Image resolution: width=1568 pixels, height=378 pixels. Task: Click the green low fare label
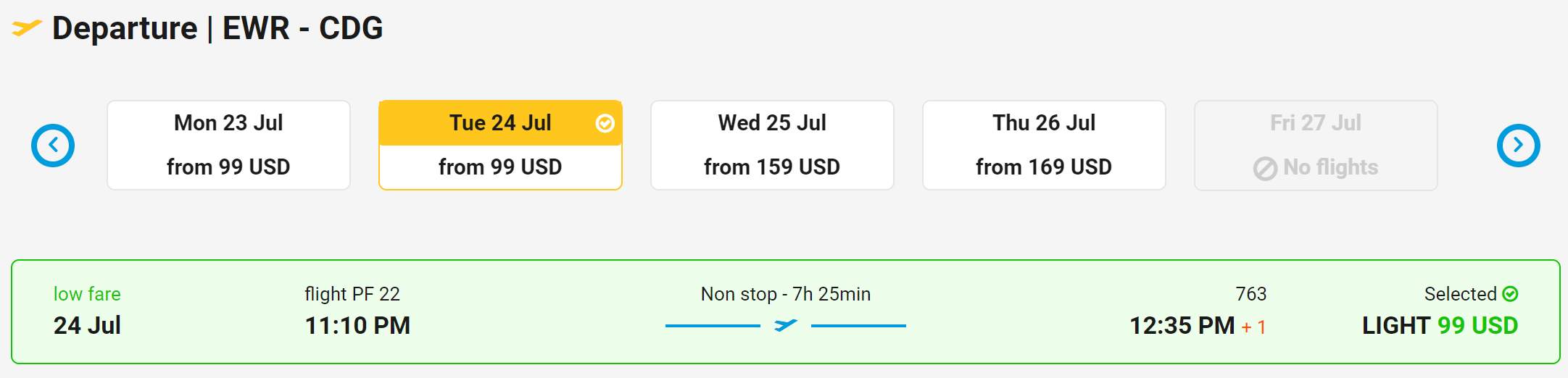[87, 294]
